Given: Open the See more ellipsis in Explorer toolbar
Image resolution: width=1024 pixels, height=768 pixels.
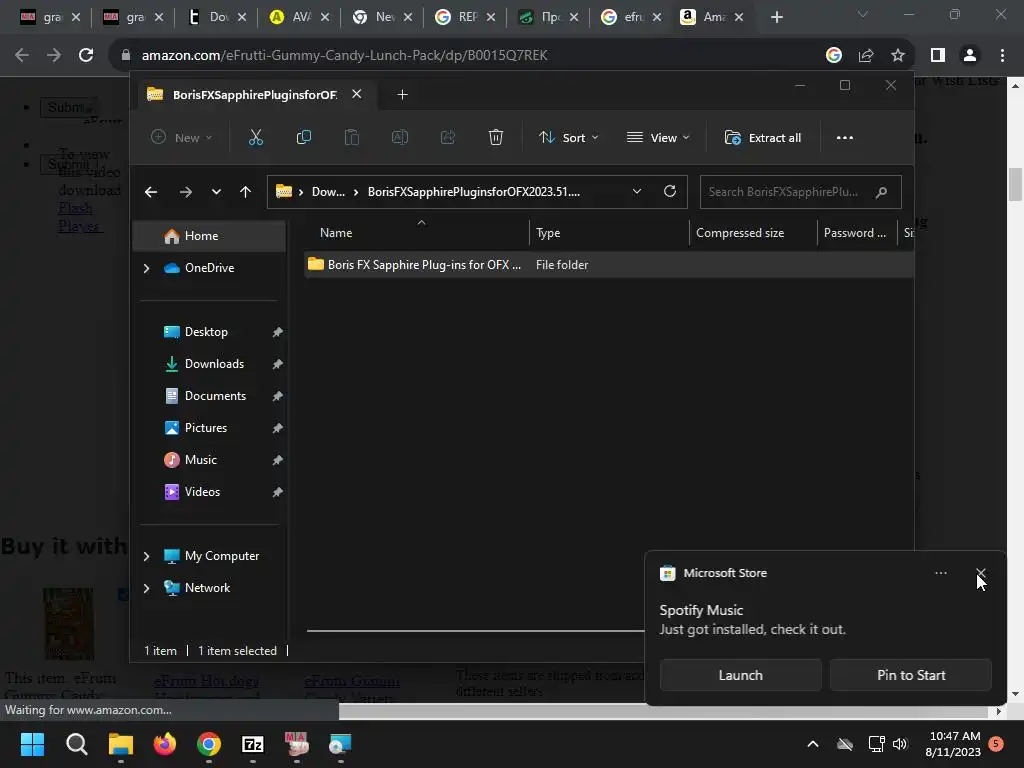Looking at the screenshot, I should tap(844, 137).
